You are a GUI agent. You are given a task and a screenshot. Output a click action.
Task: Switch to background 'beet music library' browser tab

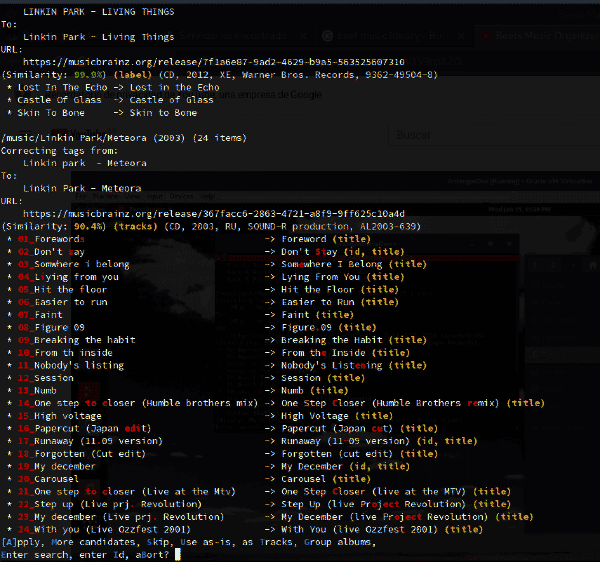click(393, 36)
